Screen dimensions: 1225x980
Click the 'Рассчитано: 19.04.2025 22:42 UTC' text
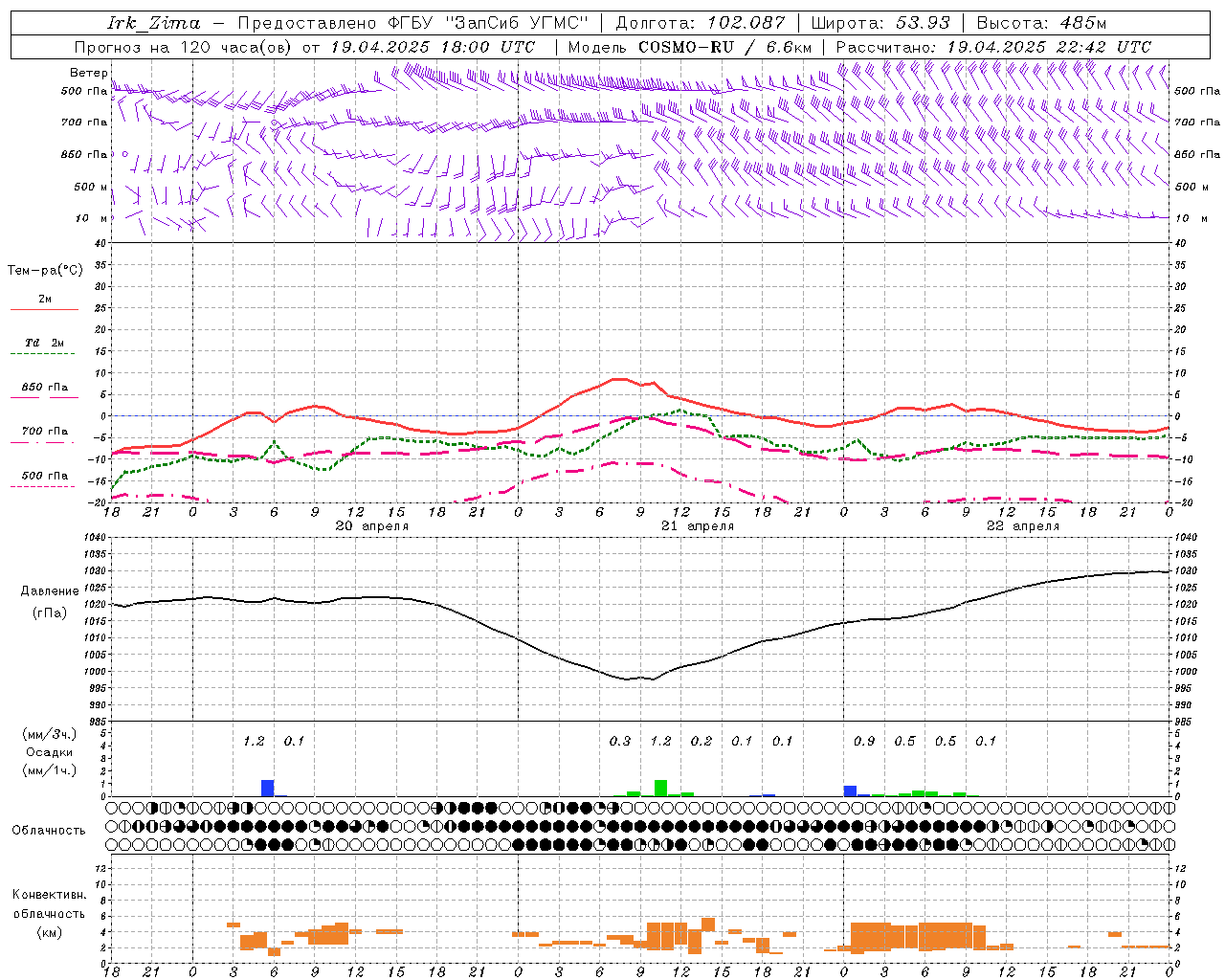click(x=993, y=47)
